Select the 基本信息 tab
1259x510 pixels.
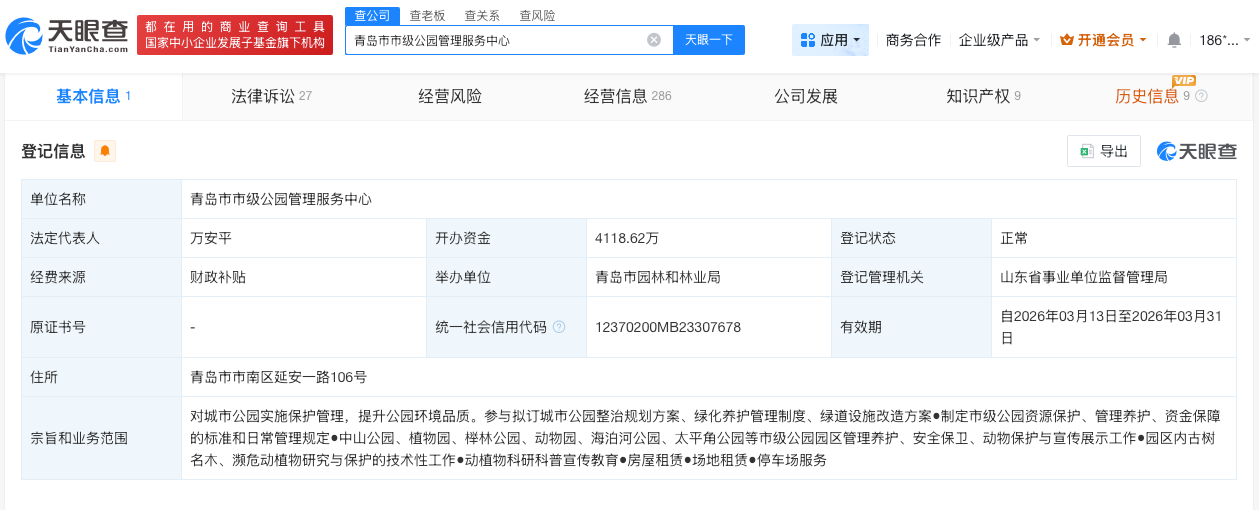point(94,96)
